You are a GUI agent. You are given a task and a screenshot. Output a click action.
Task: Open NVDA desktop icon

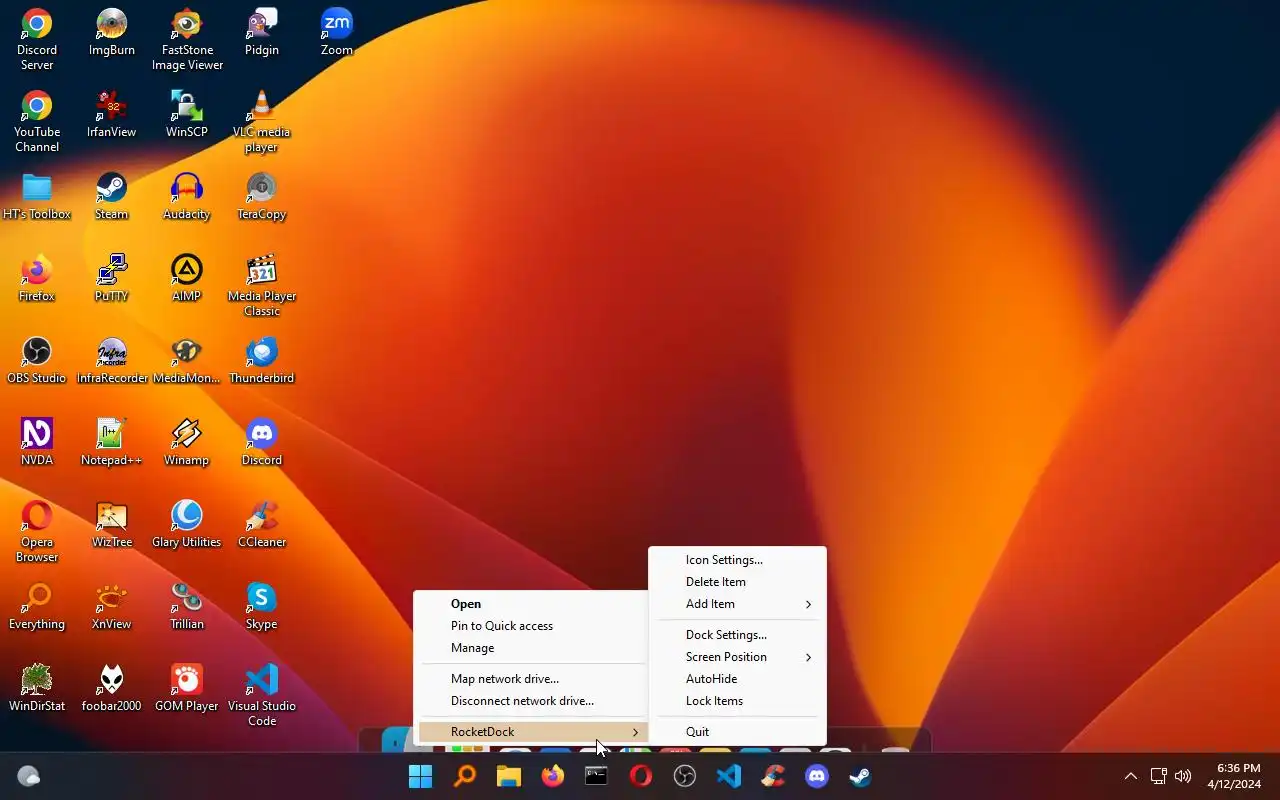tap(37, 442)
